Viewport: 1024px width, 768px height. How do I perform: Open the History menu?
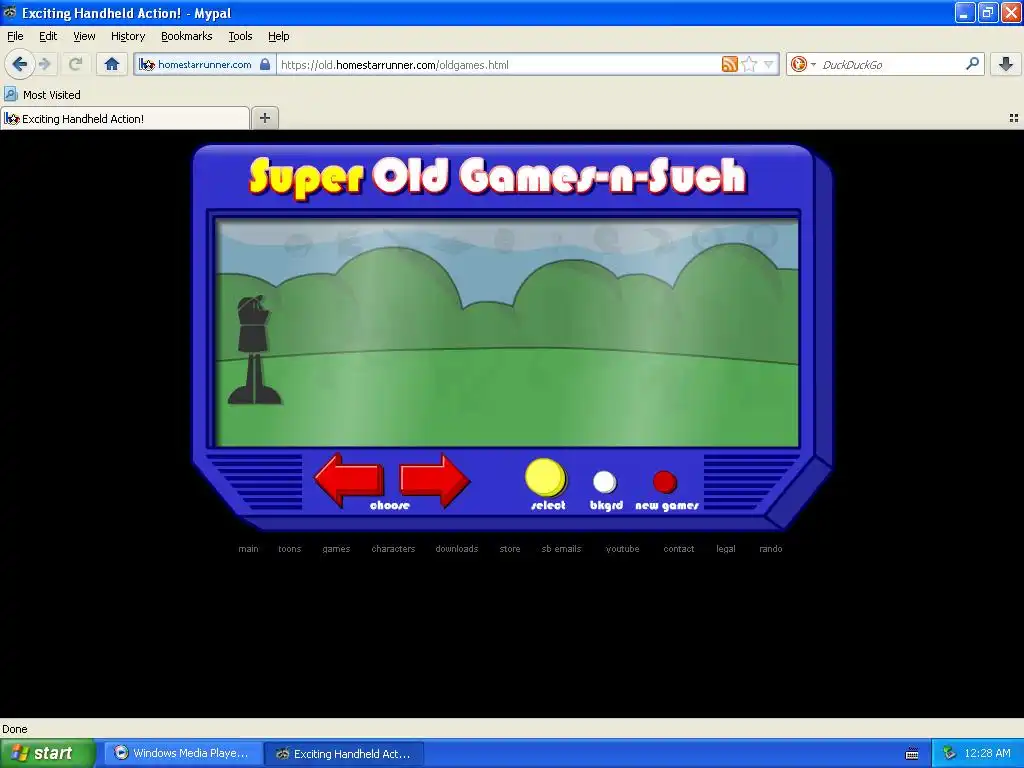[x=127, y=36]
